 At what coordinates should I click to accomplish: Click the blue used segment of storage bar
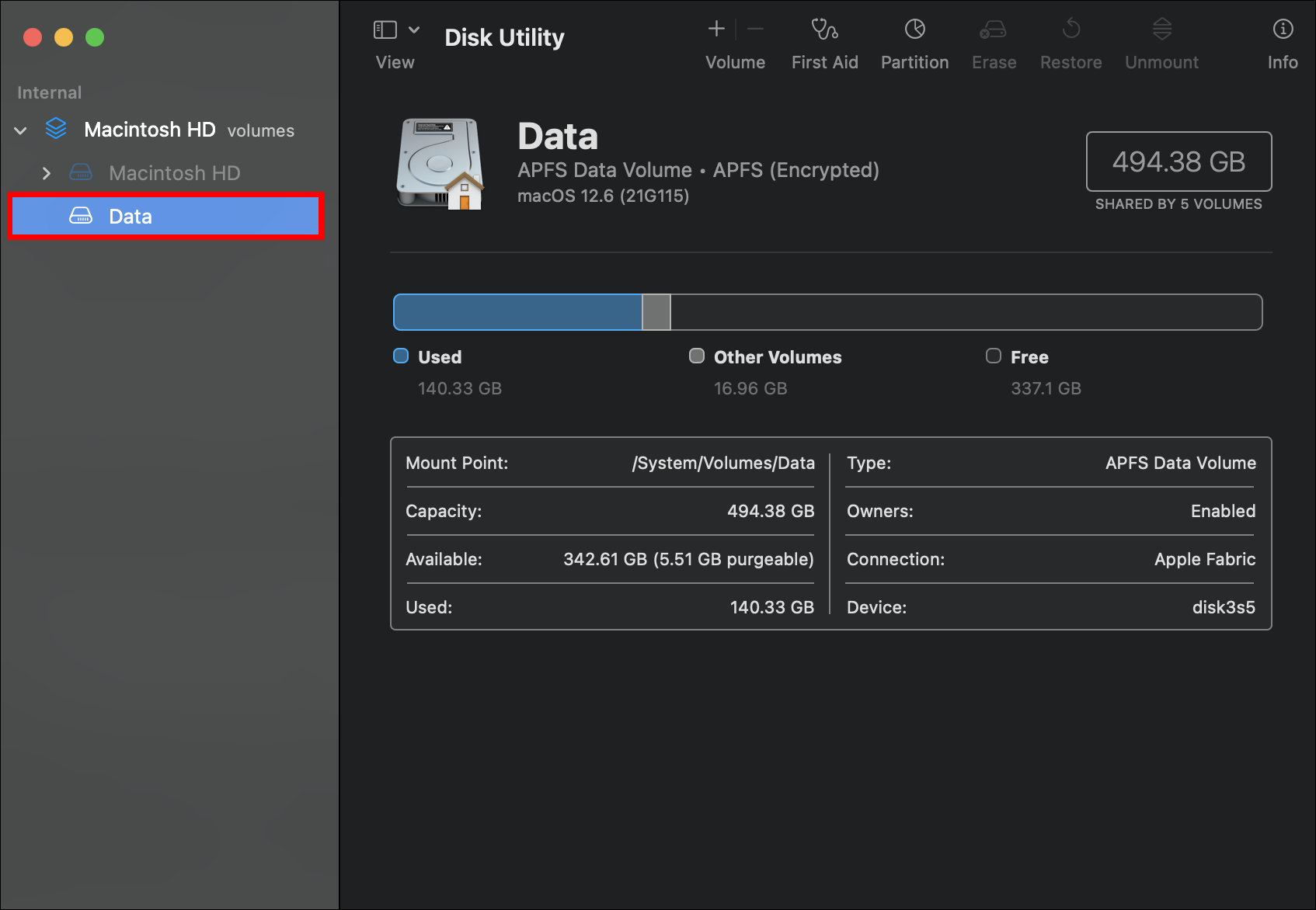[x=517, y=312]
